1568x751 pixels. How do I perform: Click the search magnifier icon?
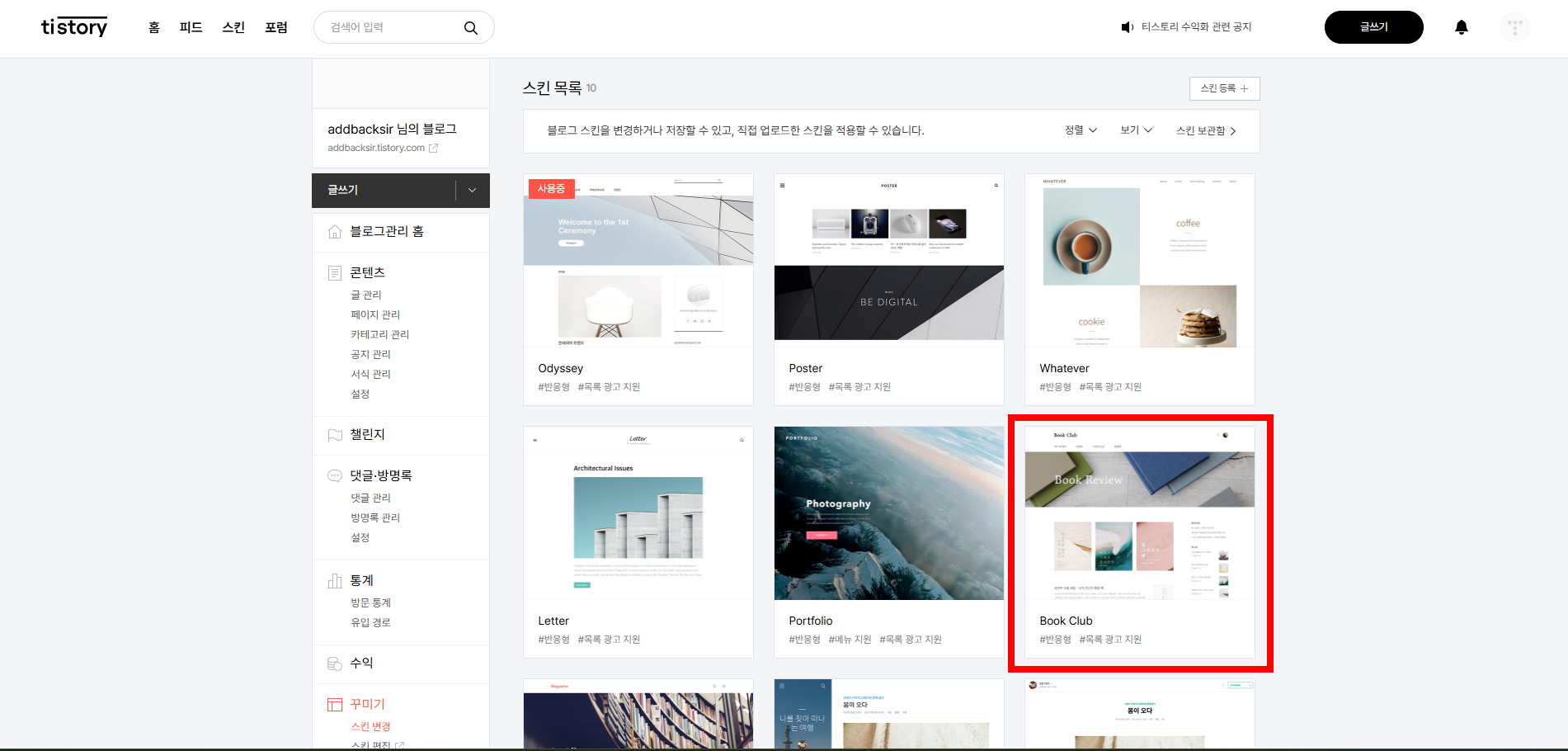(471, 27)
